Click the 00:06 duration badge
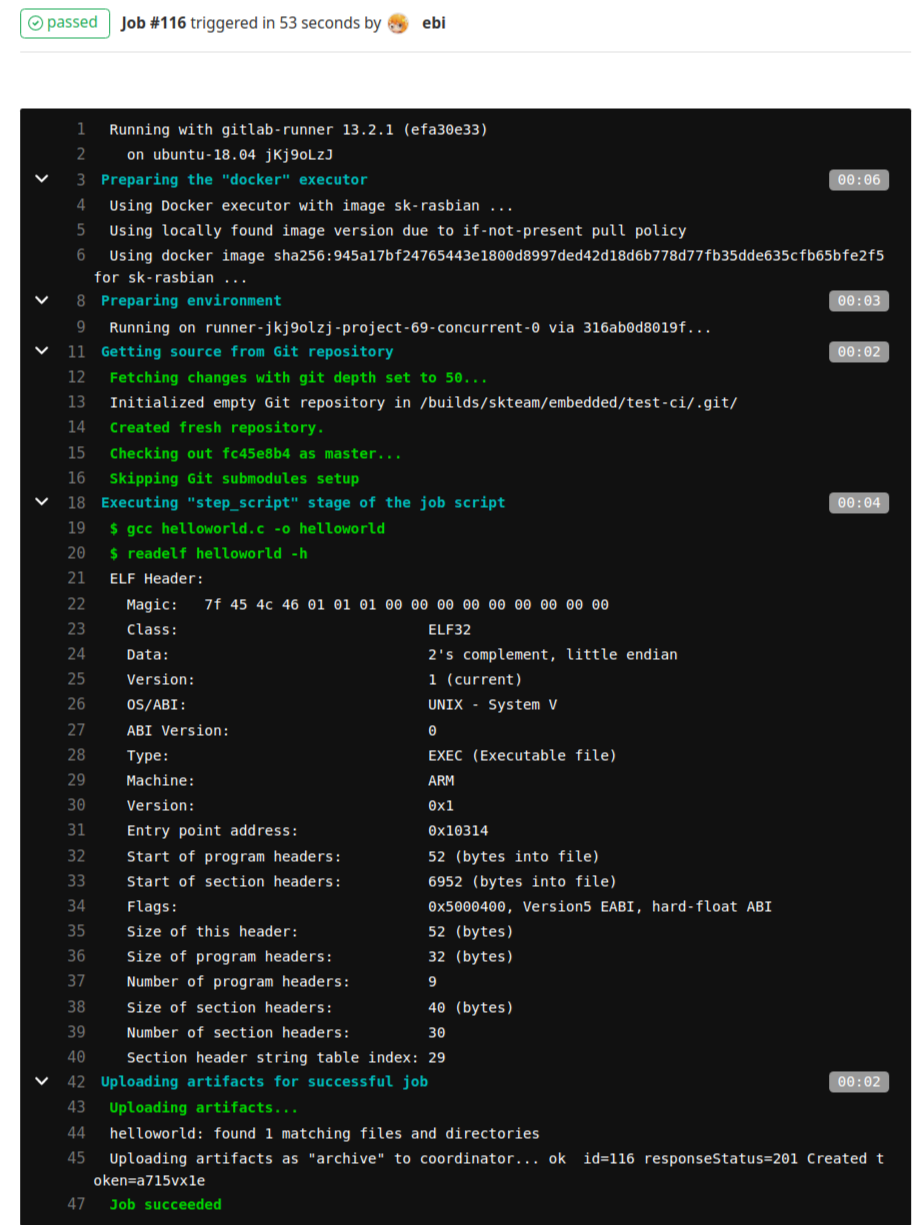This screenshot has width=918, height=1225. click(x=858, y=180)
